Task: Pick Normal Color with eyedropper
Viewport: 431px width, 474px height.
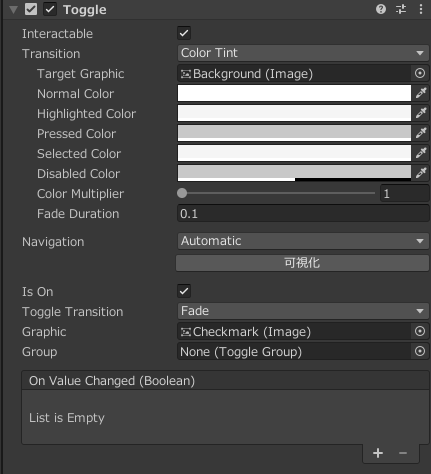Action: click(421, 93)
